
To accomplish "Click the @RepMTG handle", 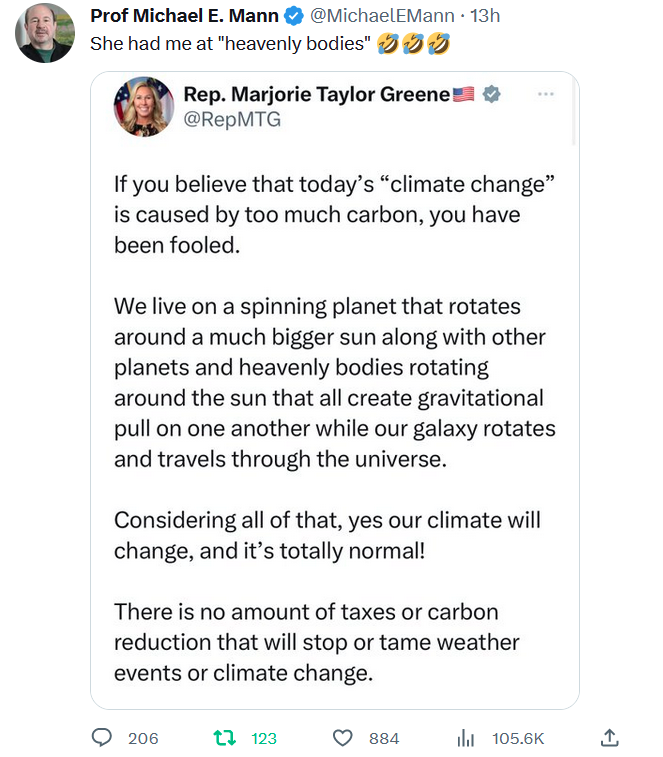I will 232,120.
